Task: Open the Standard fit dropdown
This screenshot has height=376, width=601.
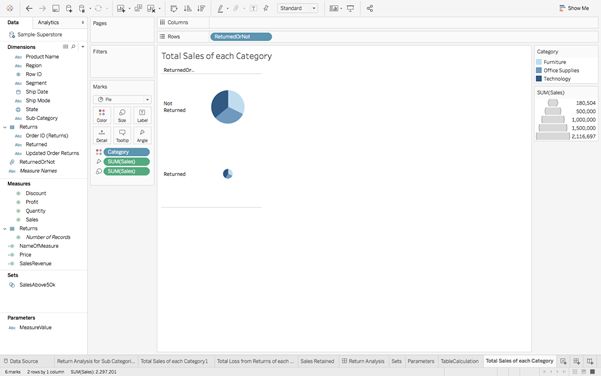Action: coord(297,8)
